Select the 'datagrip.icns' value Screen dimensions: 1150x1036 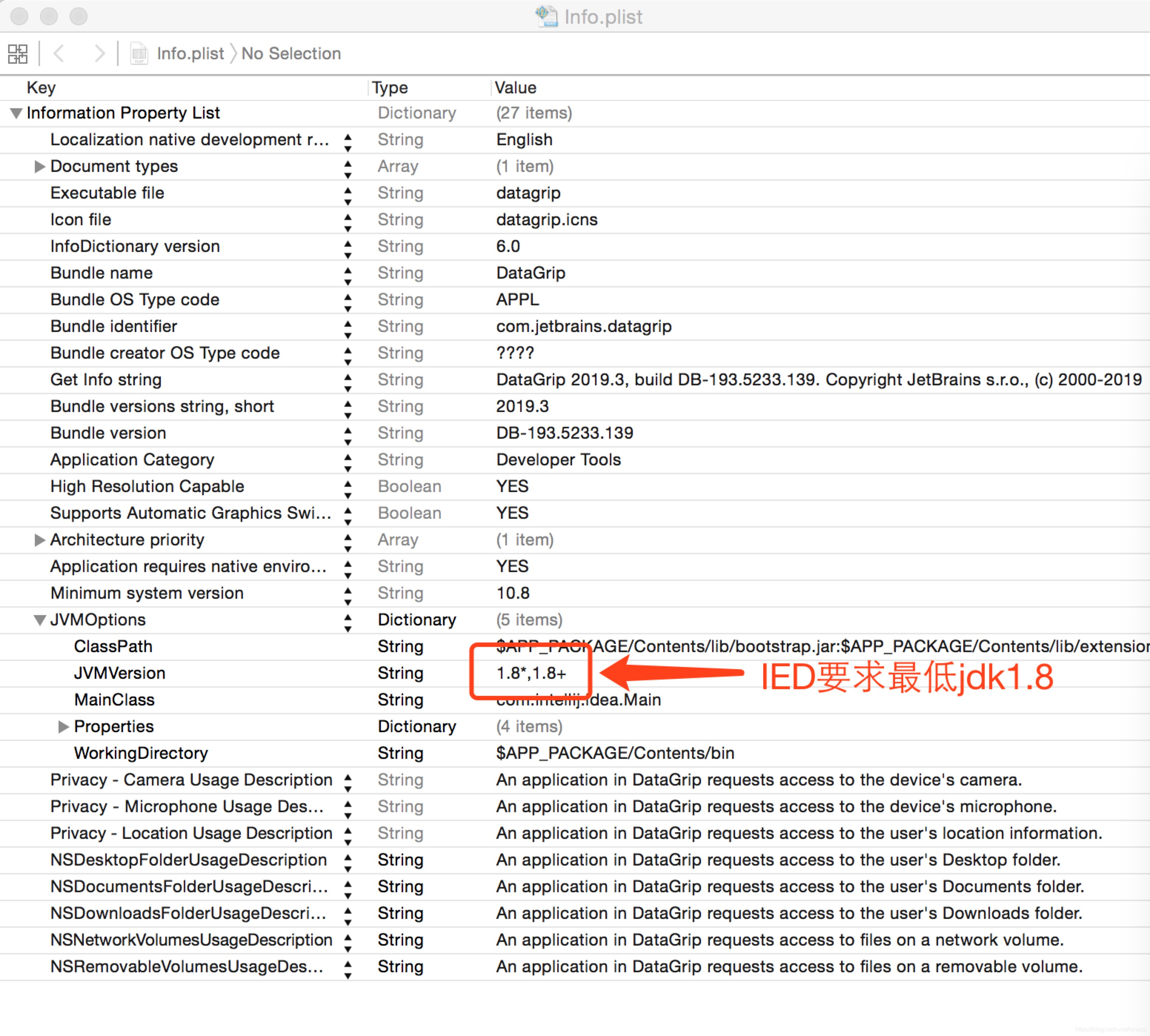547,220
